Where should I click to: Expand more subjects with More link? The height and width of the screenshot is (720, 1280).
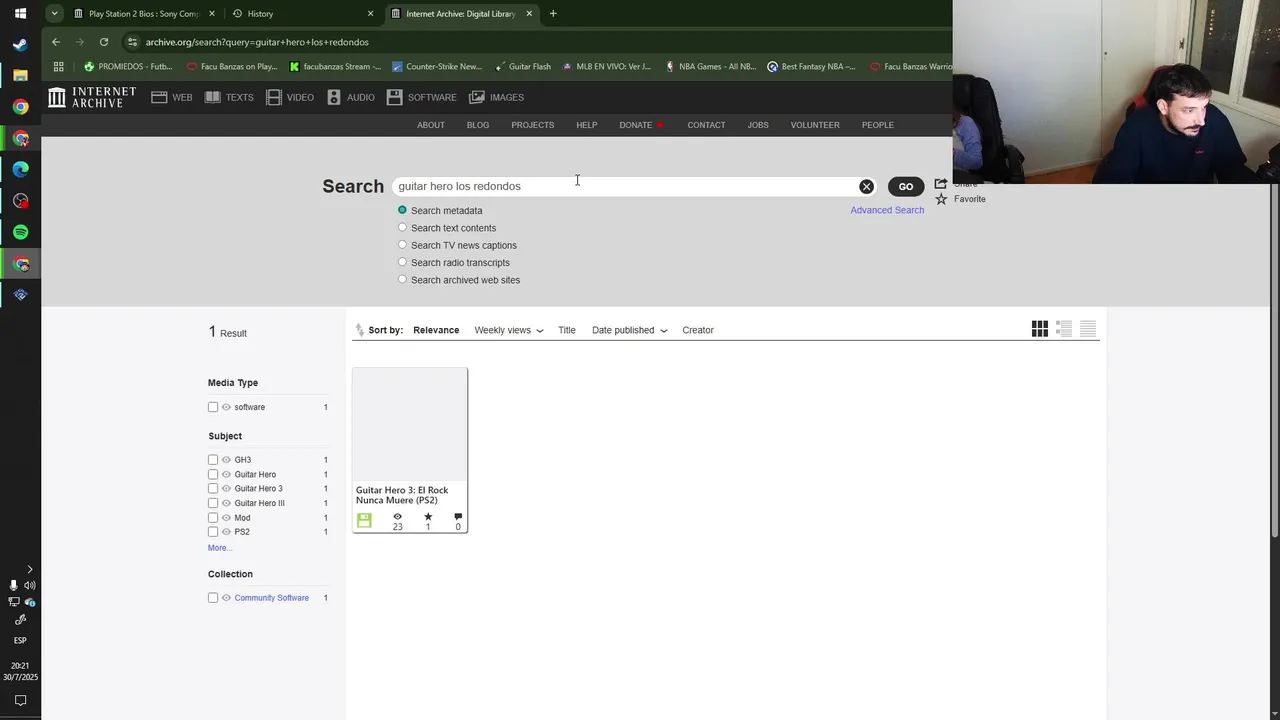(x=219, y=548)
